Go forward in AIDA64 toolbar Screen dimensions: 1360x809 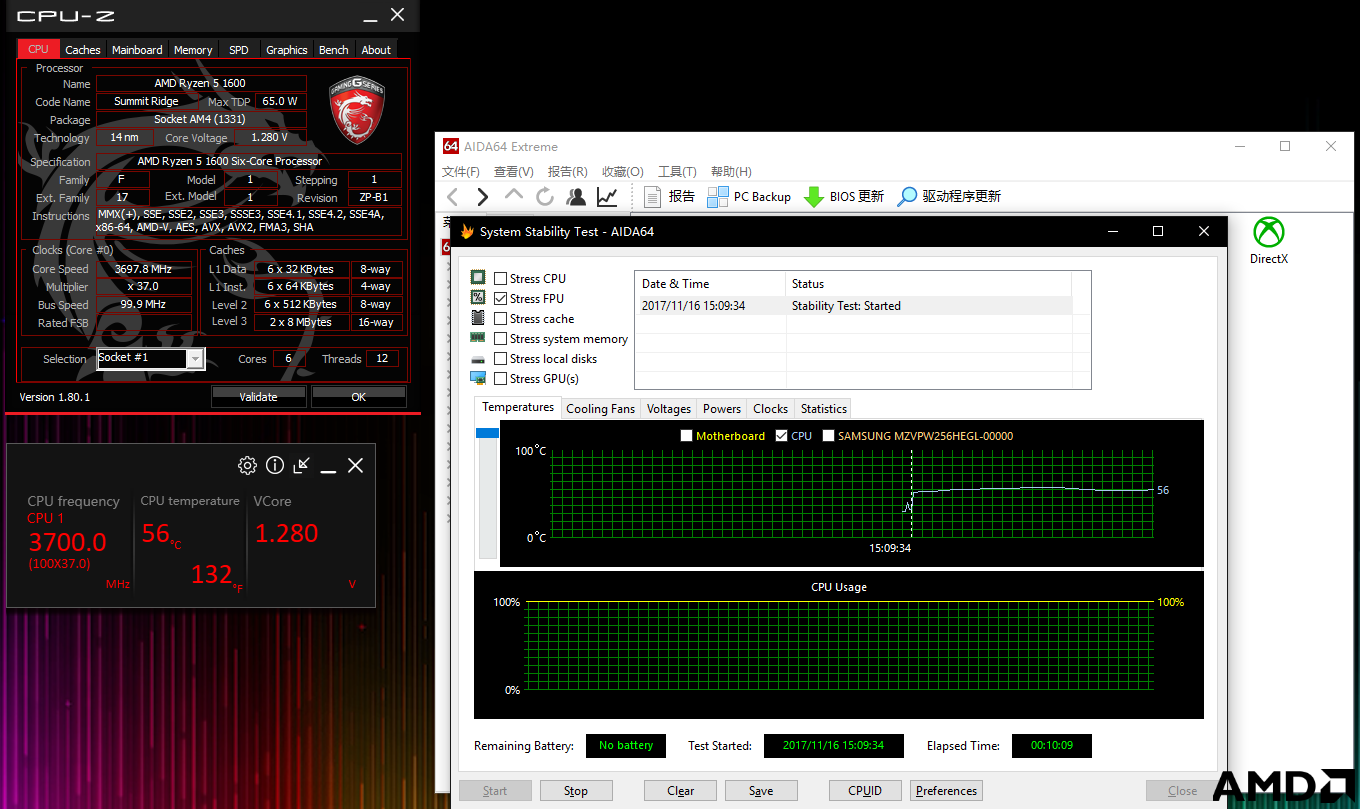[483, 197]
